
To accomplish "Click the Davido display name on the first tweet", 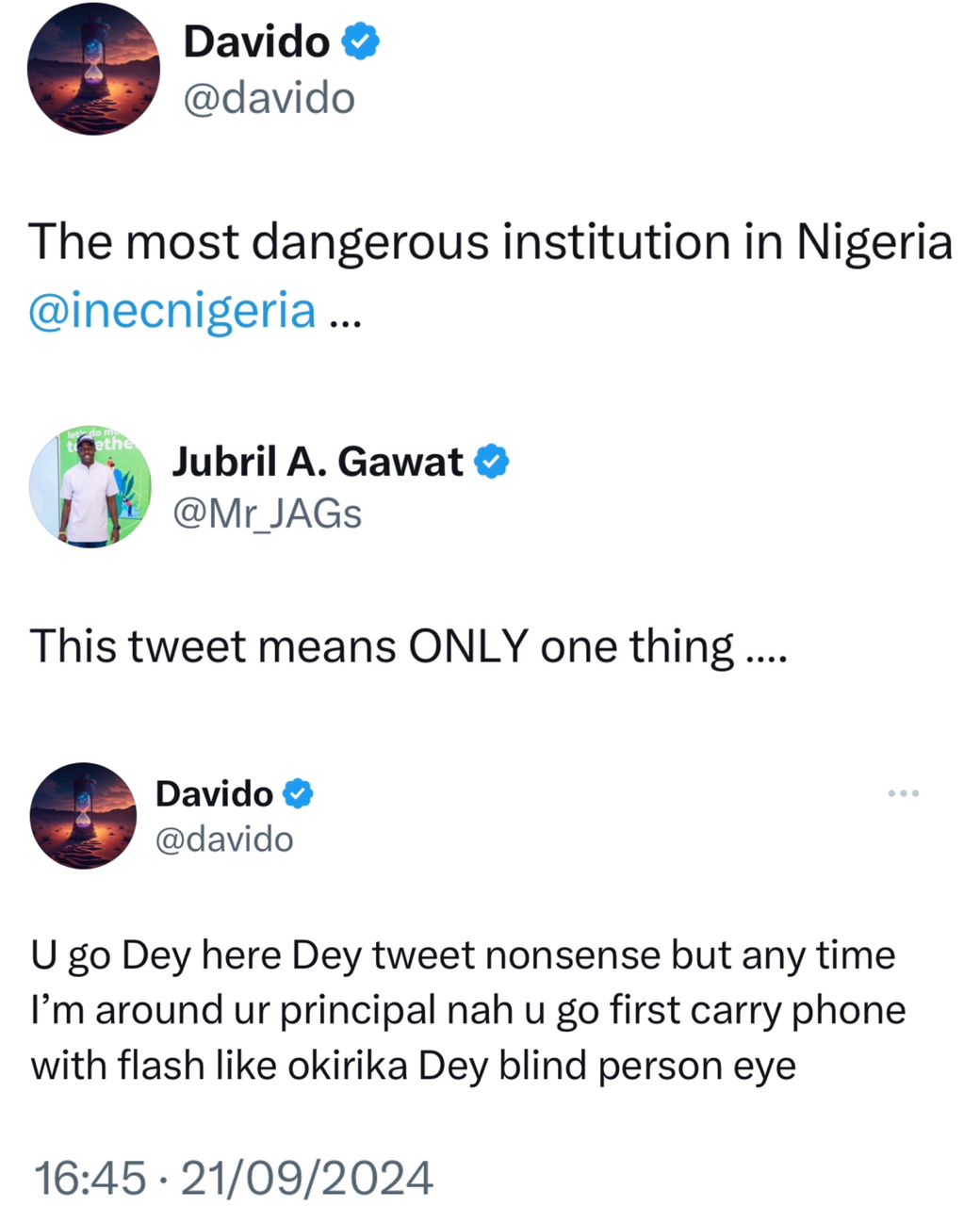I will coord(256,42).
